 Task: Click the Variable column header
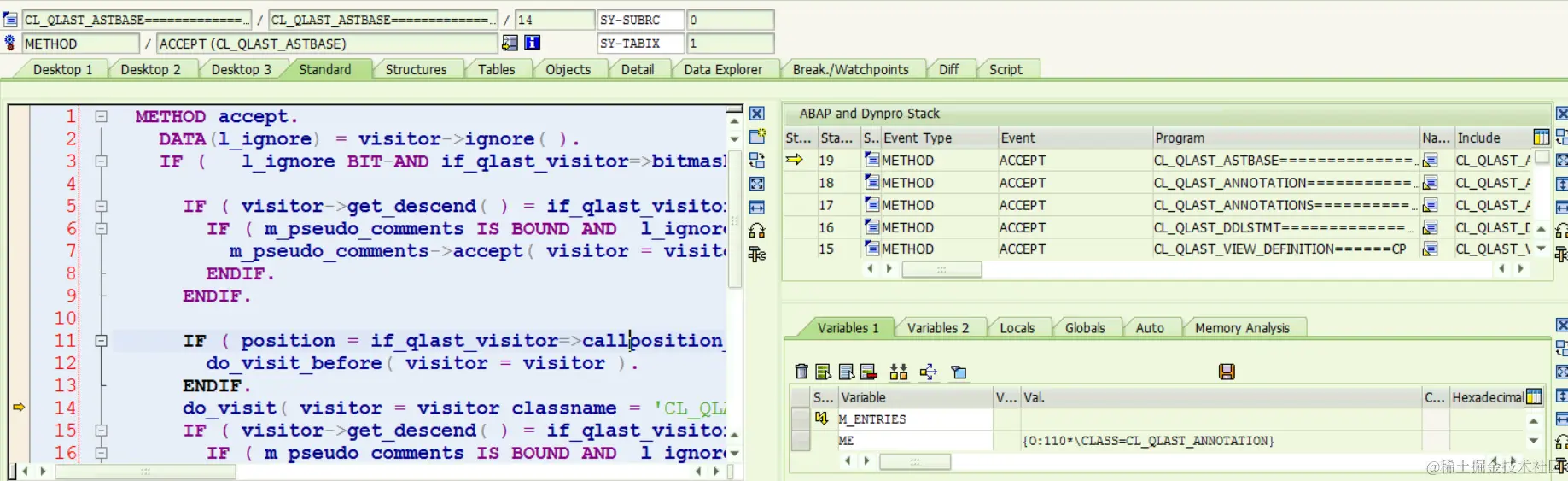[915, 396]
